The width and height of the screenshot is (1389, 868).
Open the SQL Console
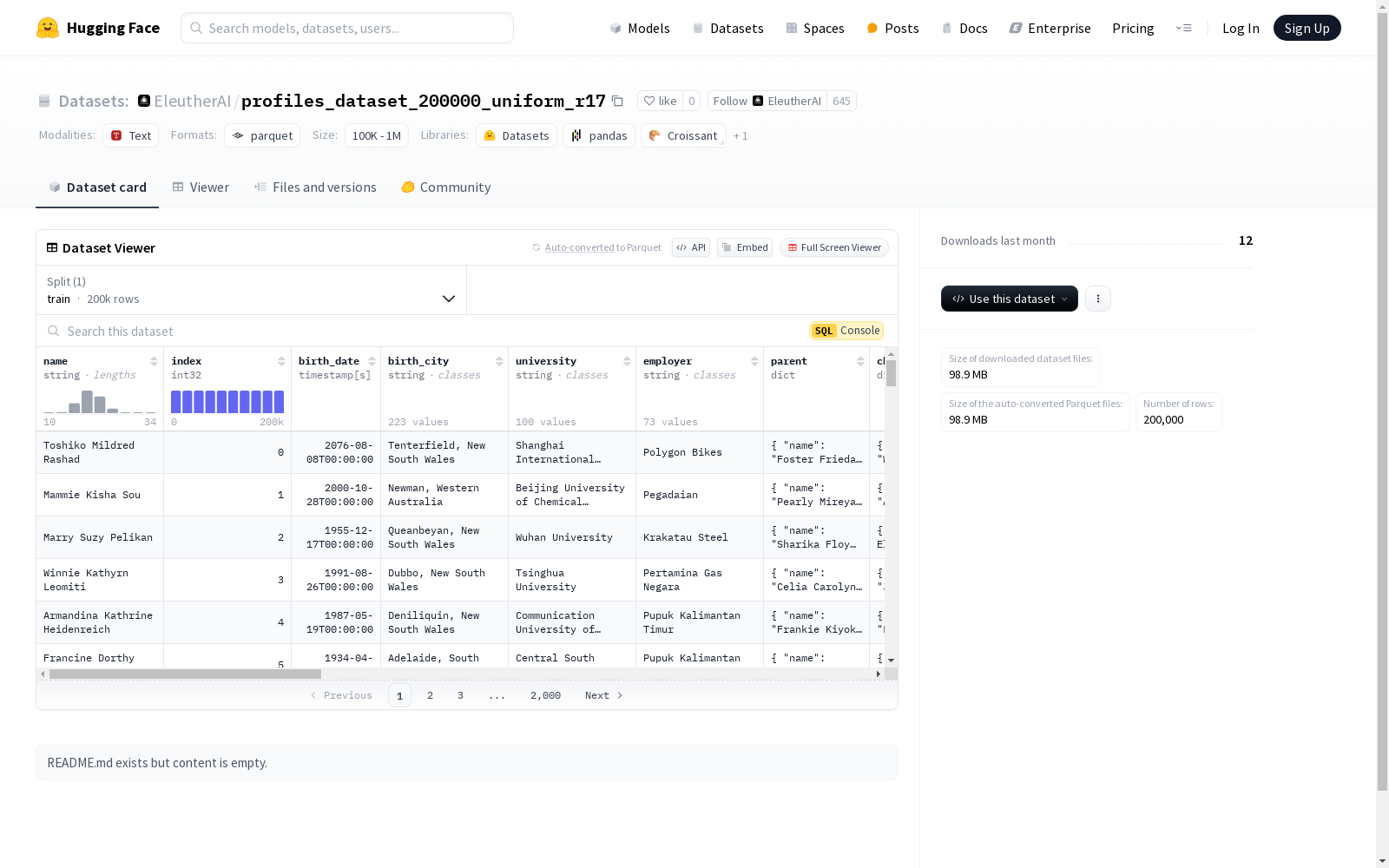[846, 331]
